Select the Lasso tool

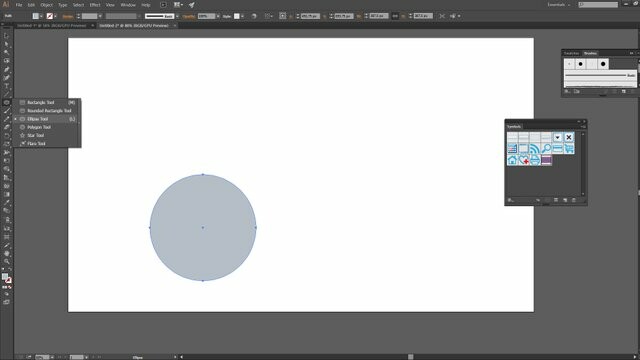tap(7, 61)
